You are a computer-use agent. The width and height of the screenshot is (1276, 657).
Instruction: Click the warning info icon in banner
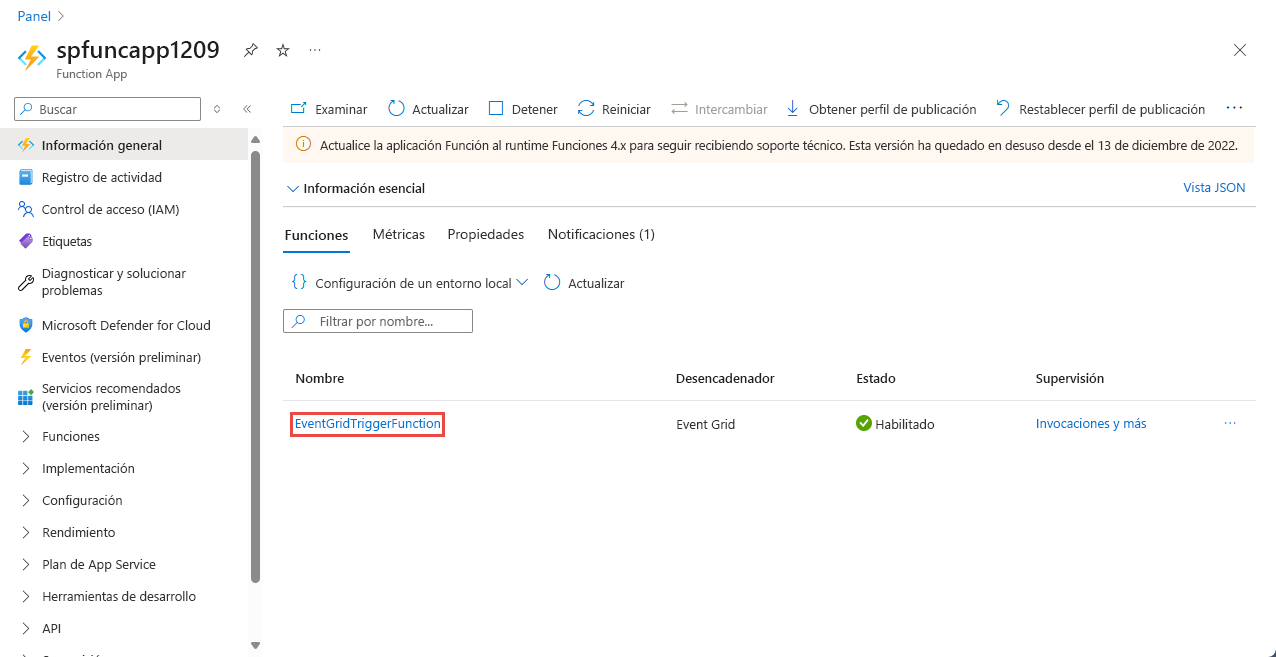pos(303,145)
